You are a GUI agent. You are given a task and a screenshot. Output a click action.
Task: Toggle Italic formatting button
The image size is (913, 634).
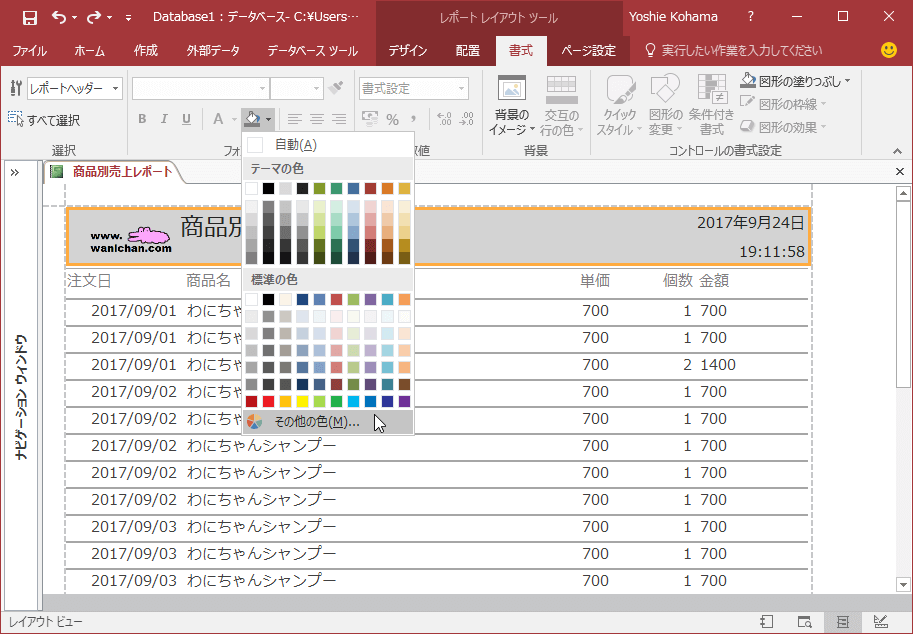coord(164,119)
